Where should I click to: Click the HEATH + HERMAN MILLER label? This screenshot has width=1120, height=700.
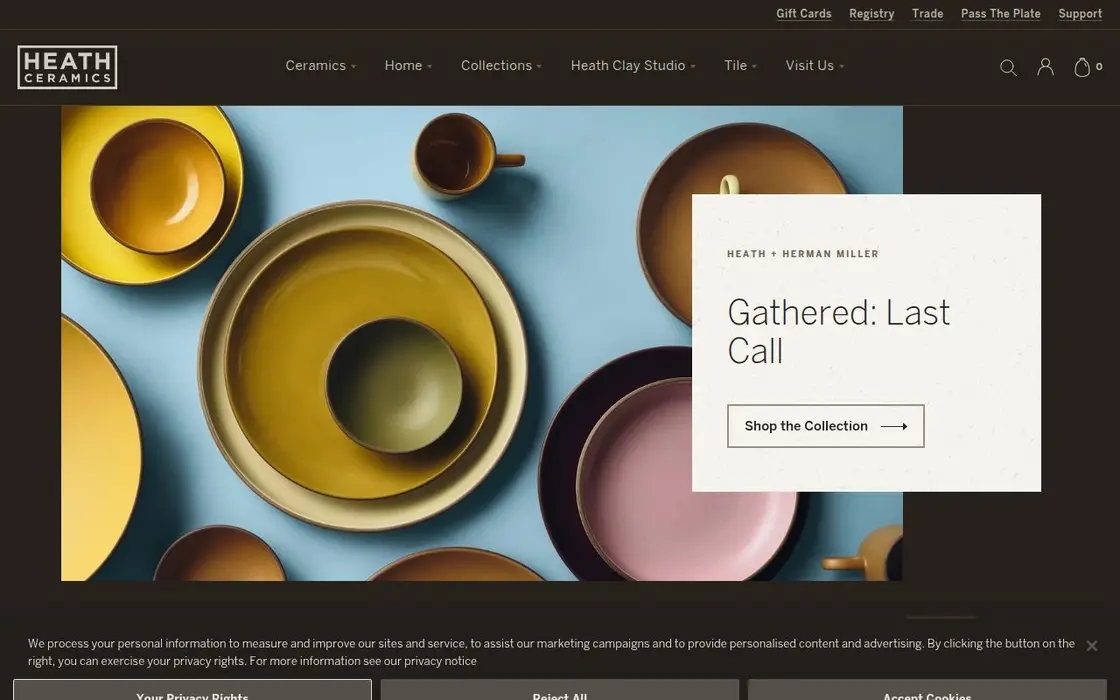803,254
